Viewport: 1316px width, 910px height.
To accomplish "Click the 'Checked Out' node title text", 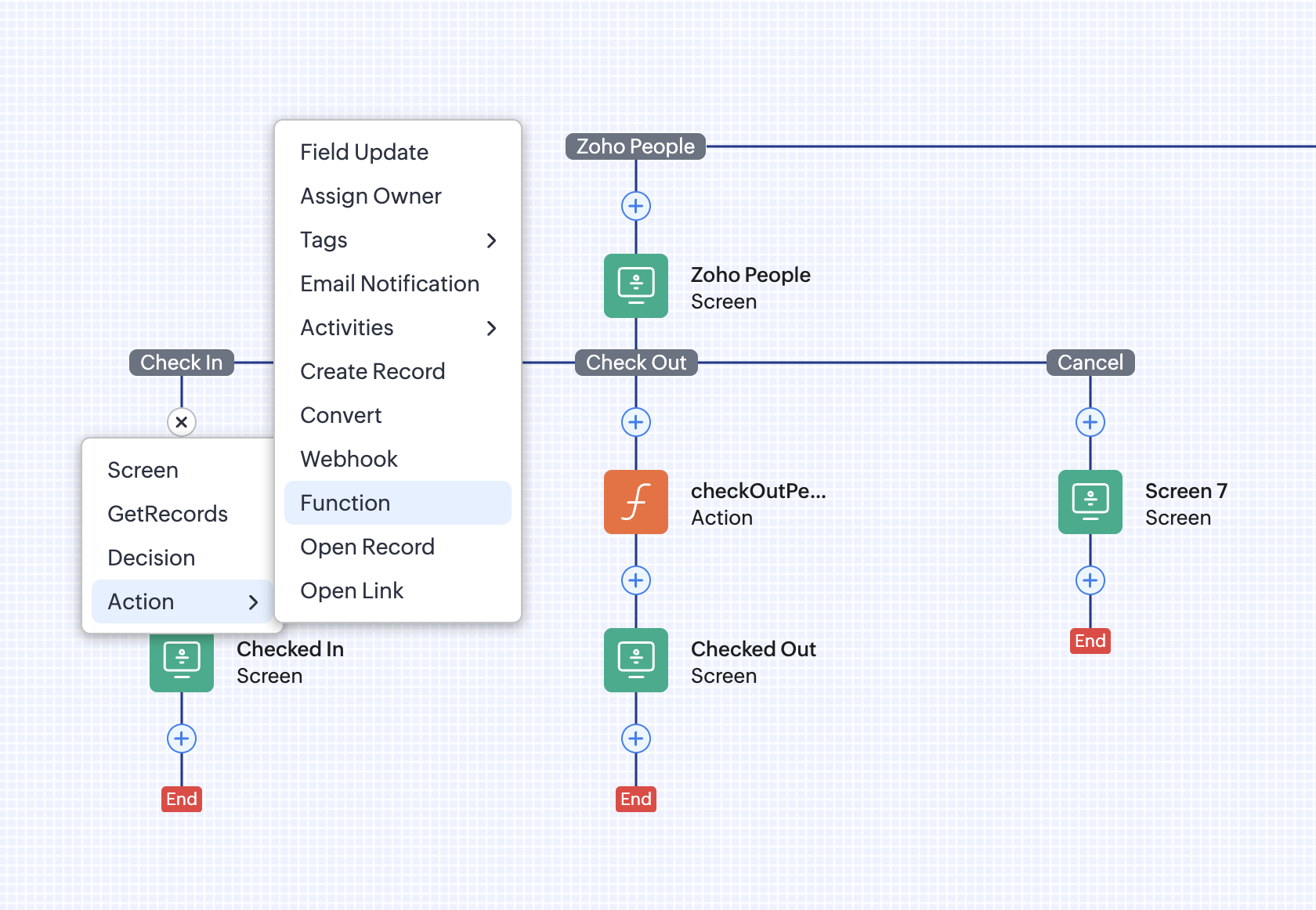I will (x=754, y=649).
